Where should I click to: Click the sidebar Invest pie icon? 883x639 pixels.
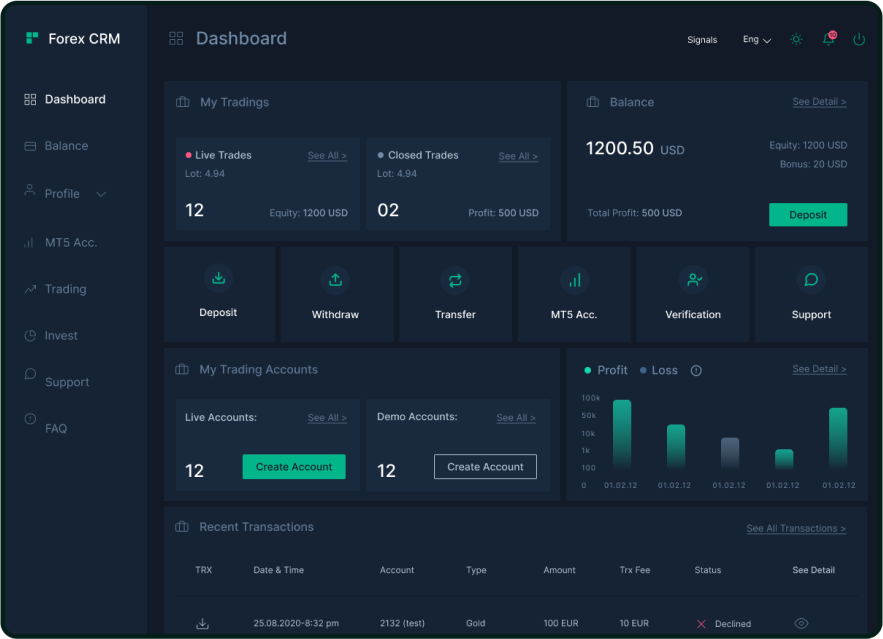click(x=30, y=336)
